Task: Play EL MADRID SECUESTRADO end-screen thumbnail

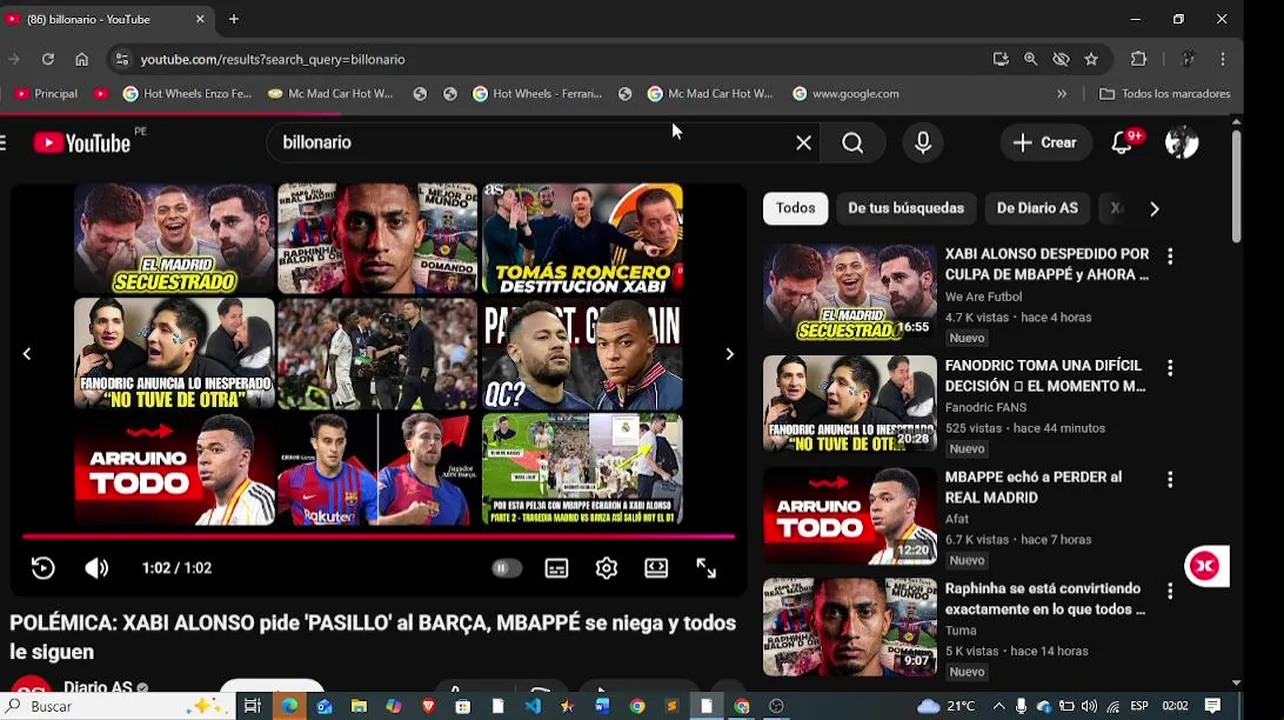Action: pyautogui.click(x=174, y=239)
